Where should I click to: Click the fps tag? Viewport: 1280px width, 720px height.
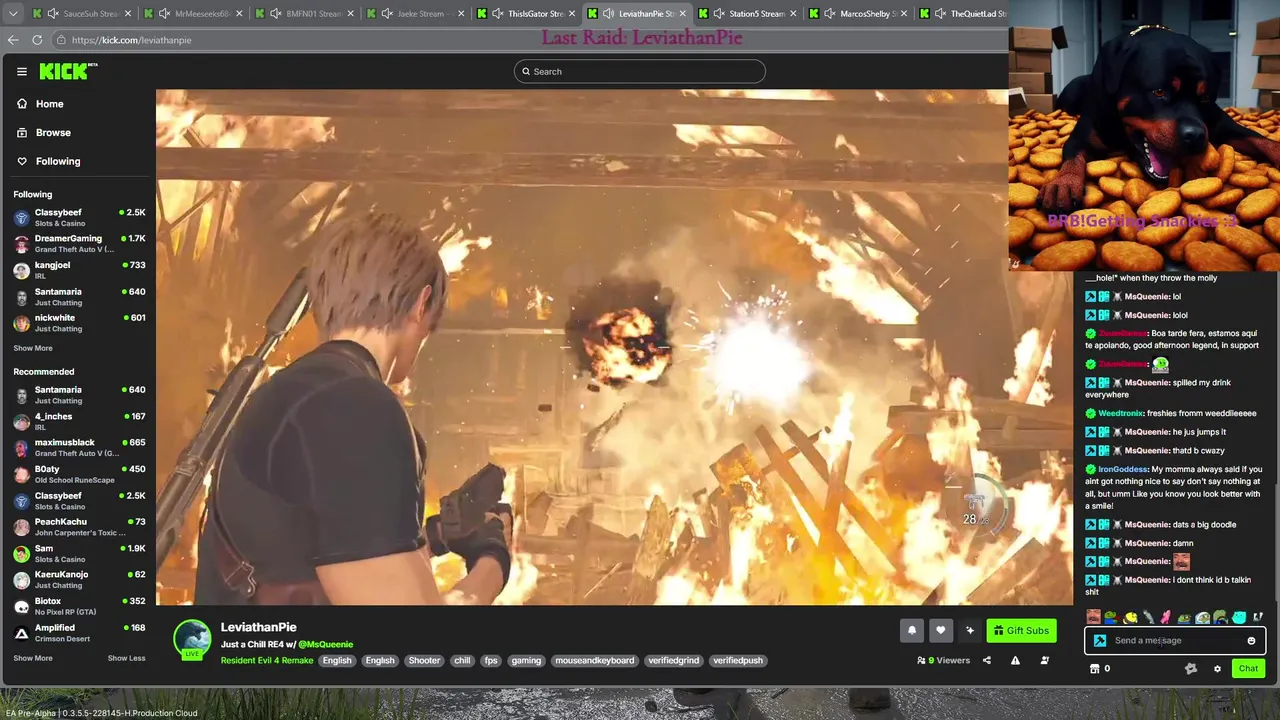pos(490,660)
